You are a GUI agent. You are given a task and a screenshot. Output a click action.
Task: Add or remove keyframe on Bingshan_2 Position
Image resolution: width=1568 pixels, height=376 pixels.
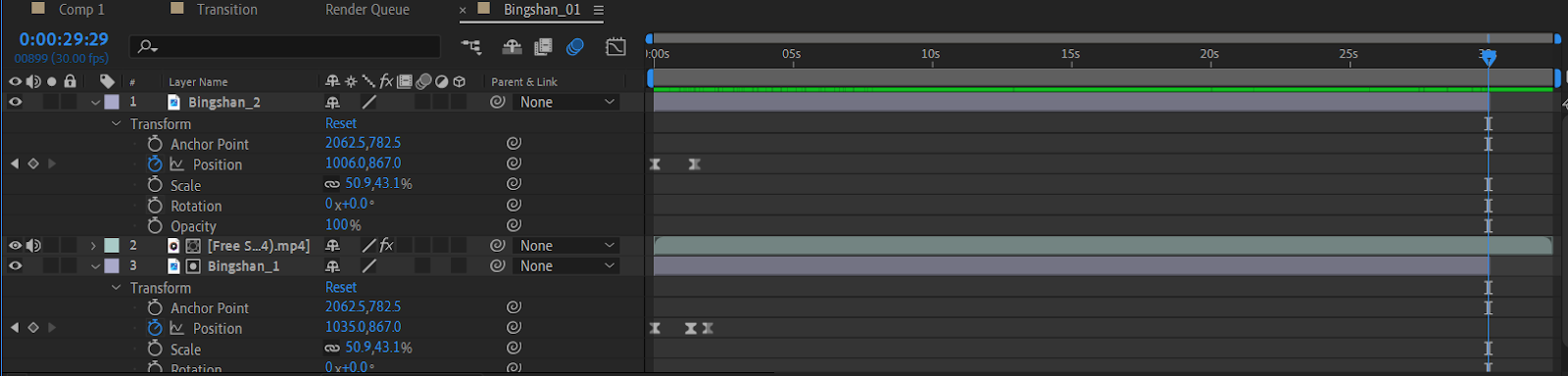coord(33,164)
